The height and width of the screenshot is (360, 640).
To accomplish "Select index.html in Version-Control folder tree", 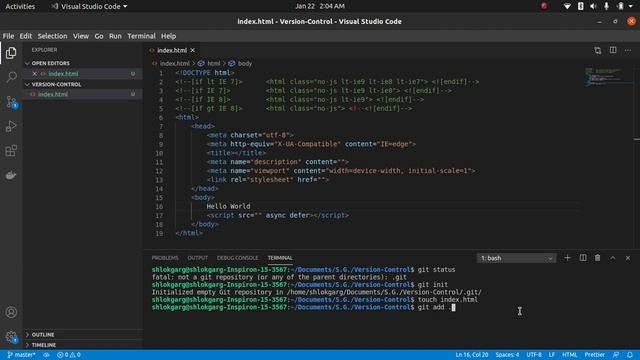I will (83, 94).
